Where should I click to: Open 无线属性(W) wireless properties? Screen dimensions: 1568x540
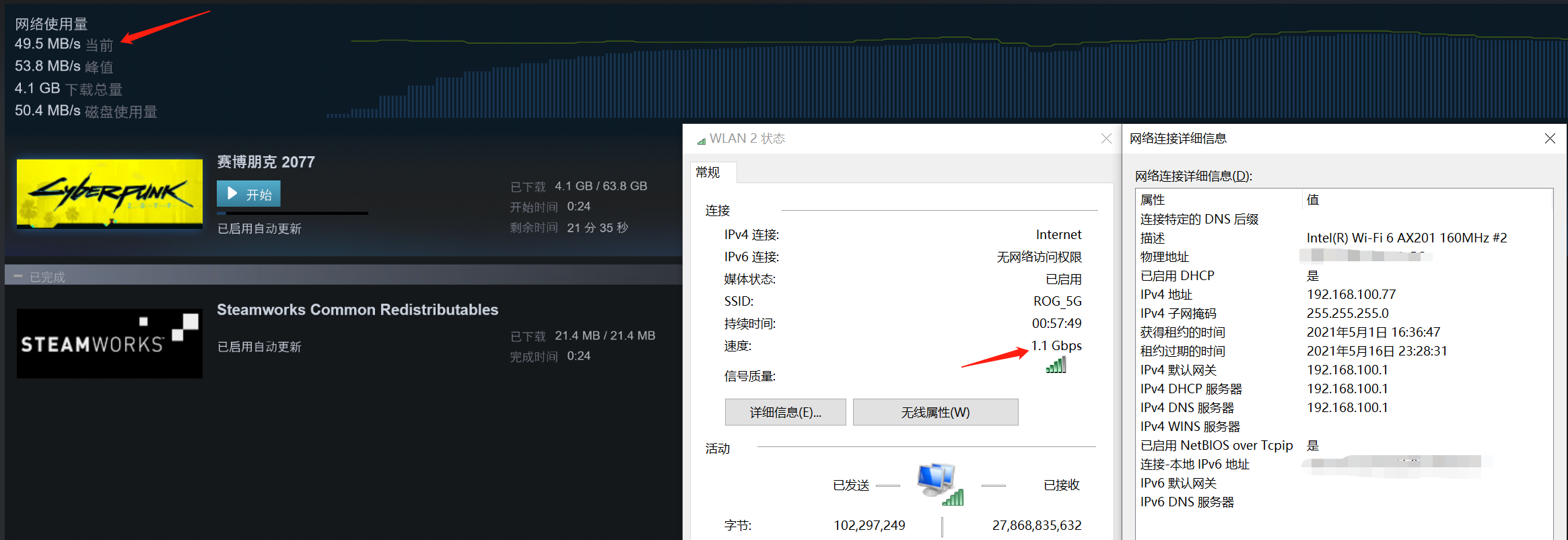coord(935,413)
